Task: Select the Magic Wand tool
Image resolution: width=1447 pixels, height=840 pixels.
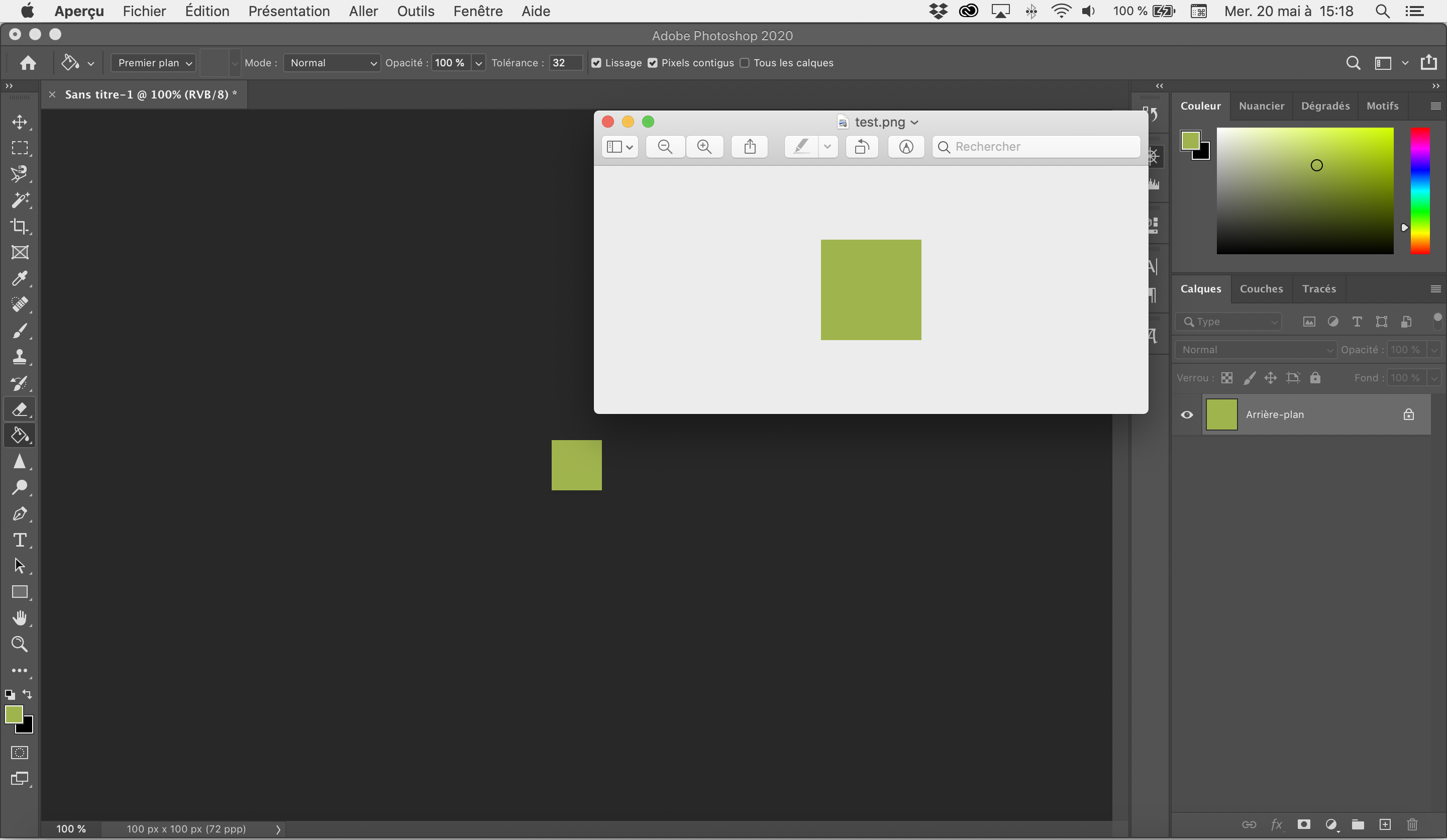Action: [21, 200]
